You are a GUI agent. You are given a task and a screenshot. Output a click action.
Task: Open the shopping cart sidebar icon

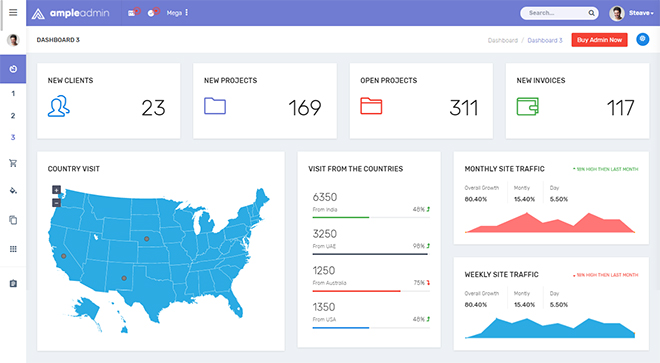point(13,163)
